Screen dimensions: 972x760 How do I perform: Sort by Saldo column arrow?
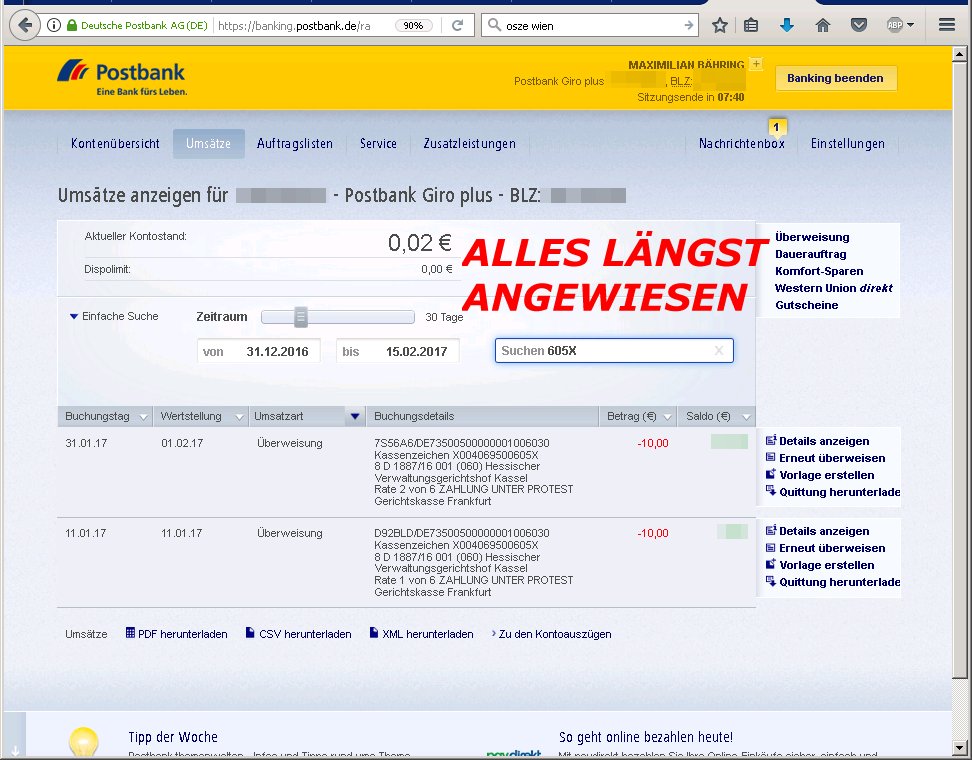(x=746, y=417)
